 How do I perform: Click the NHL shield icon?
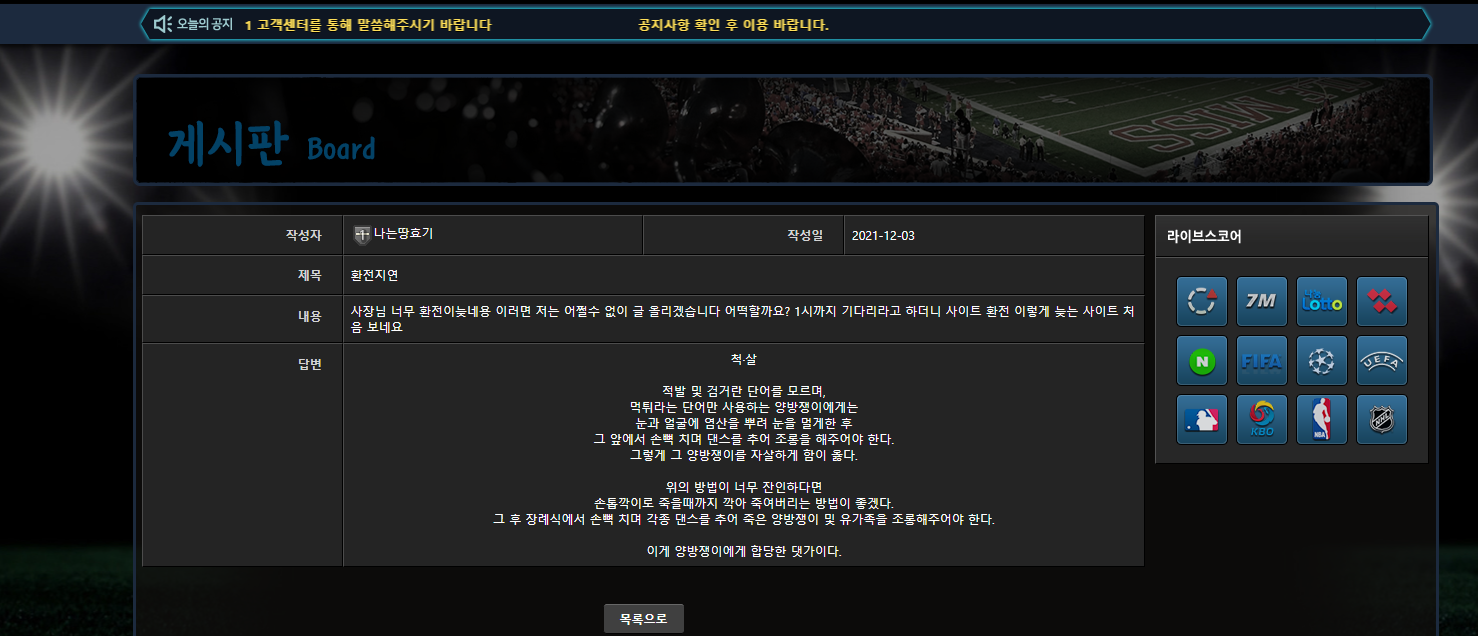[1382, 419]
